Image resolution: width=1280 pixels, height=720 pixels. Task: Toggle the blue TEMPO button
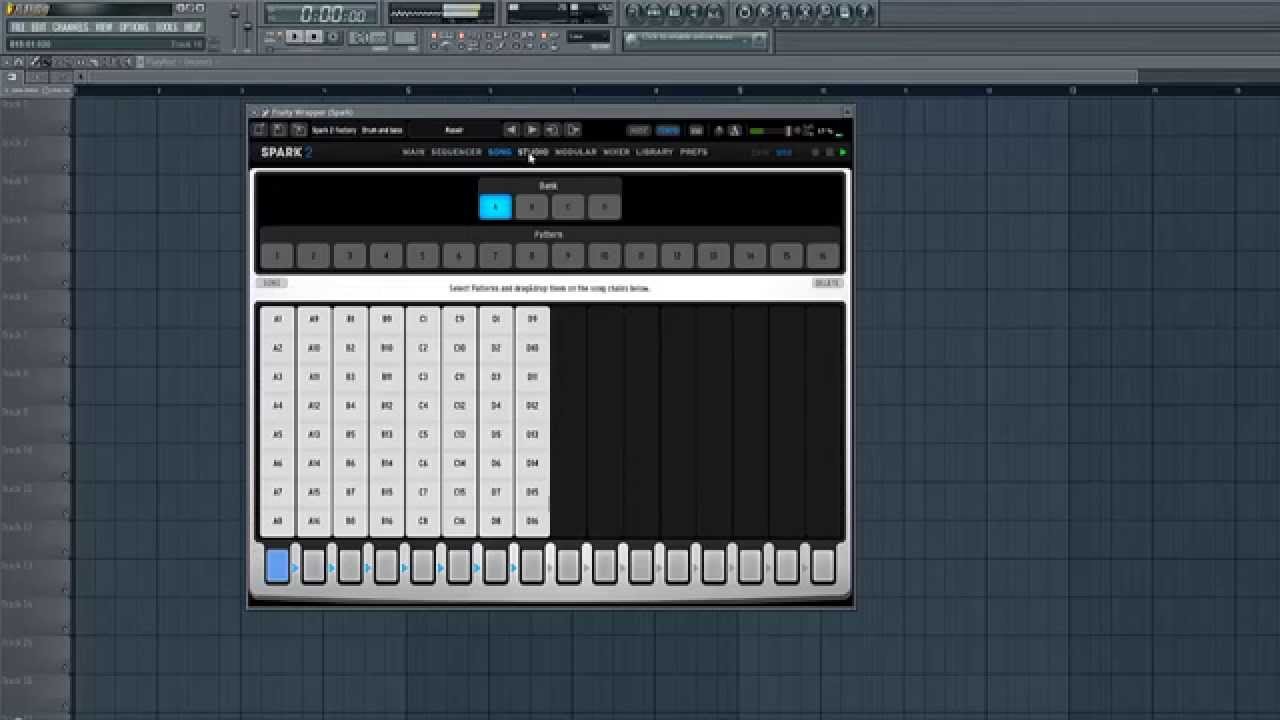coord(668,130)
